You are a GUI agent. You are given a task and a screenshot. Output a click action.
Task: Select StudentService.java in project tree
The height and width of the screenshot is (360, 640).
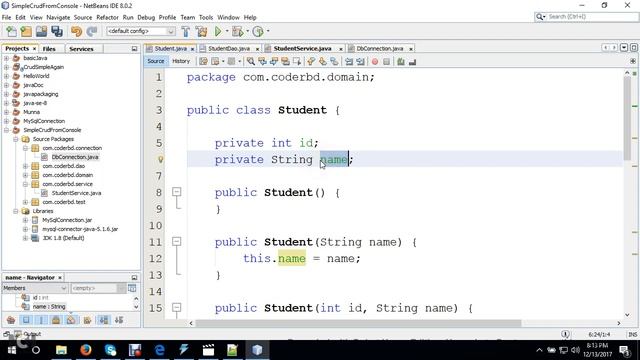tap(76, 193)
